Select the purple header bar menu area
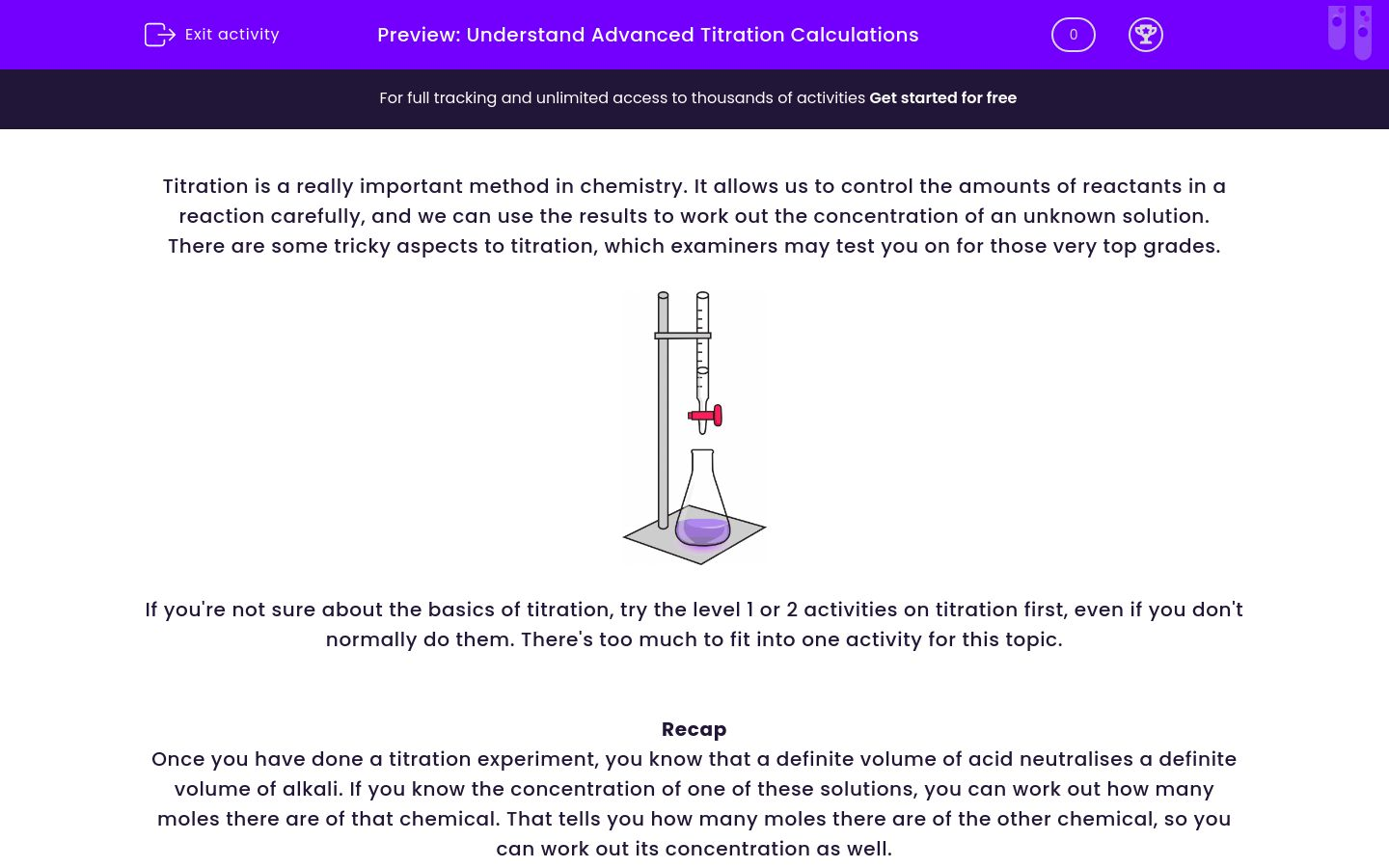1389x868 pixels. pos(694,35)
